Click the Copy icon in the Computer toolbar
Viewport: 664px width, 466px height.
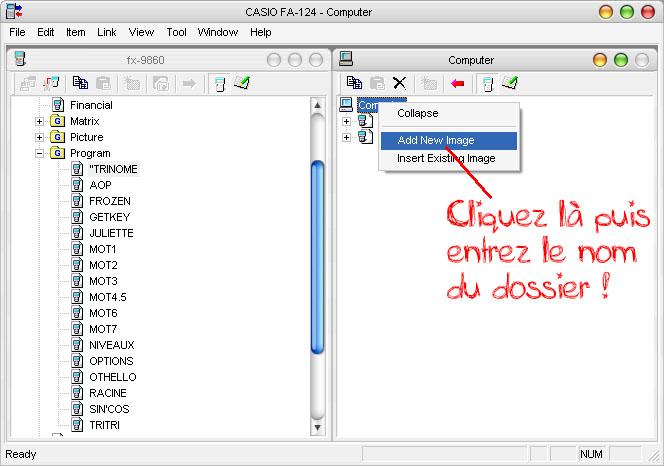coord(354,84)
